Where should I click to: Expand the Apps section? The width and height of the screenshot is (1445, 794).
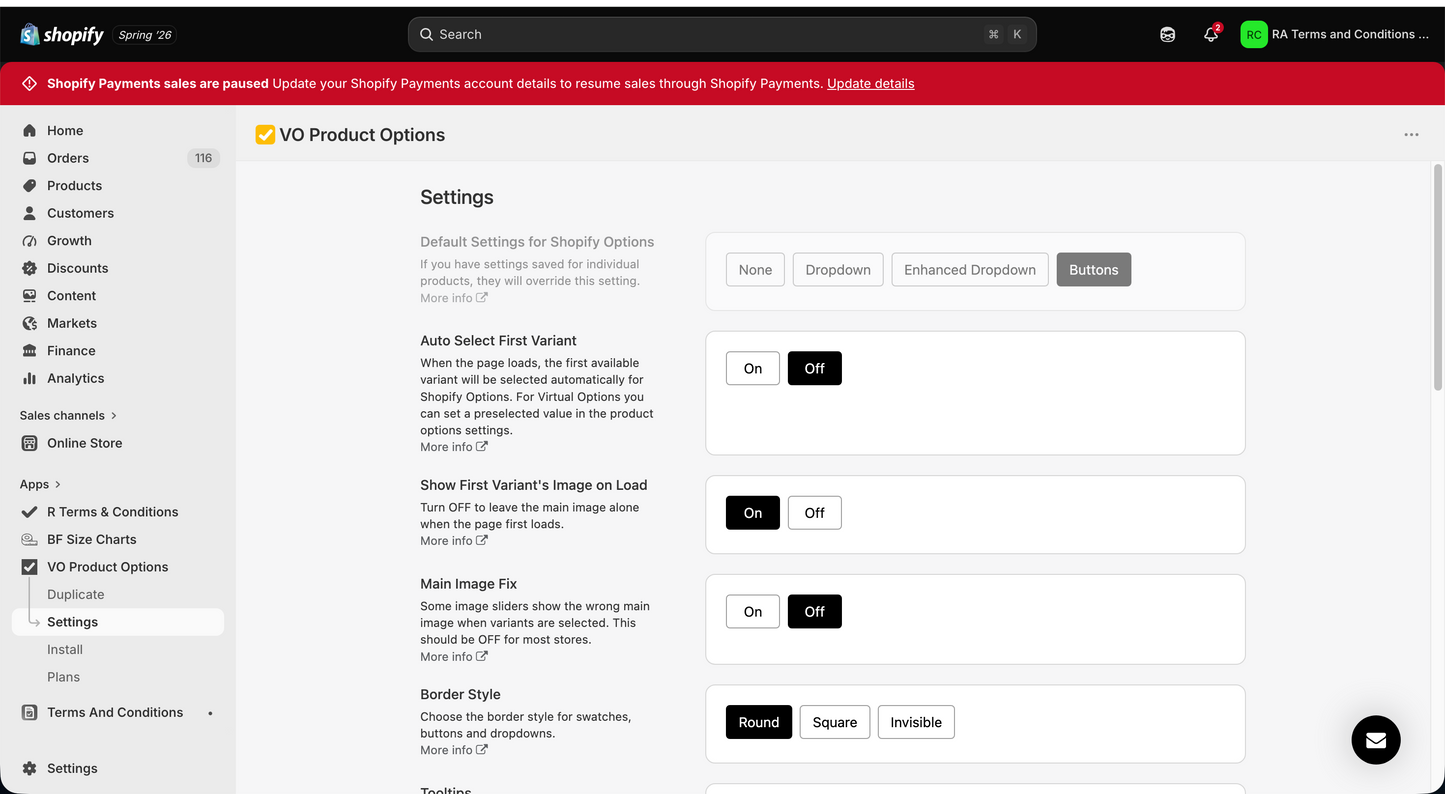tap(41, 484)
